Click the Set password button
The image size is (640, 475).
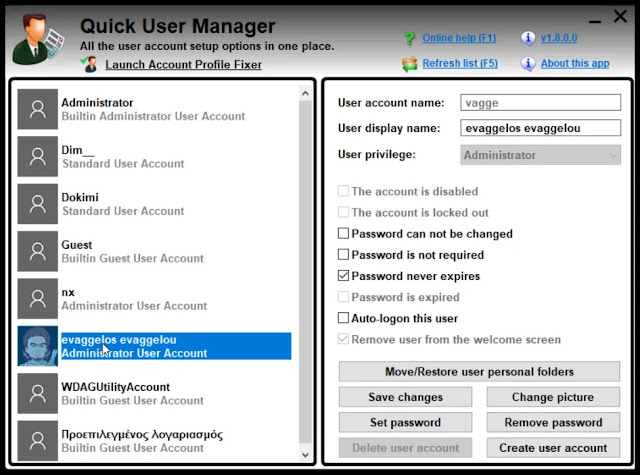click(405, 422)
